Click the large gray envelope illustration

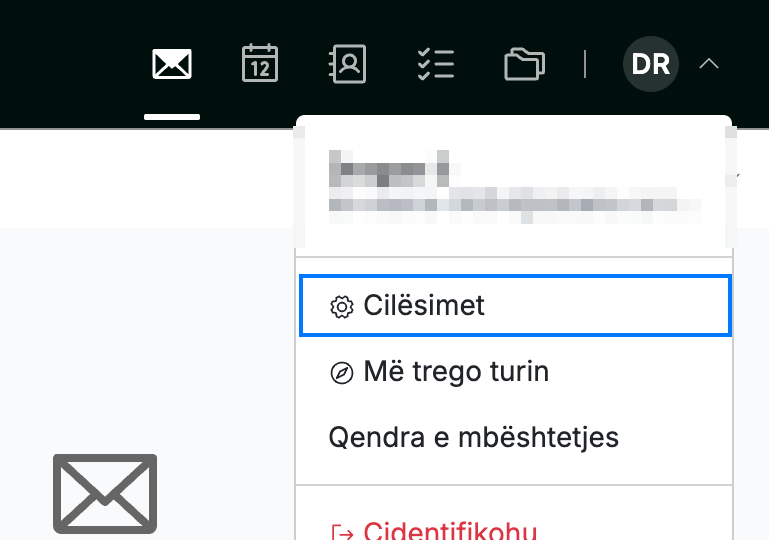click(105, 493)
